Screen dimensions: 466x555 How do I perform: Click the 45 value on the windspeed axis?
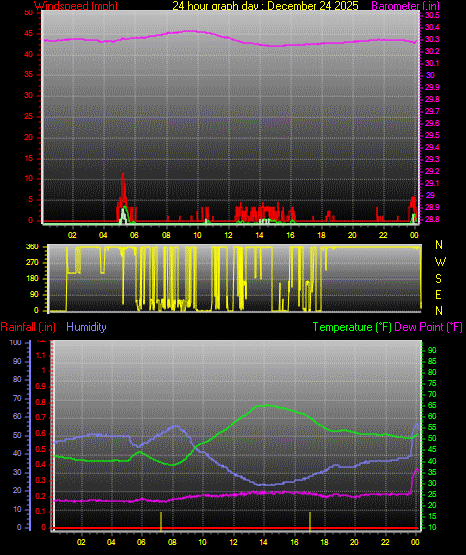point(28,34)
